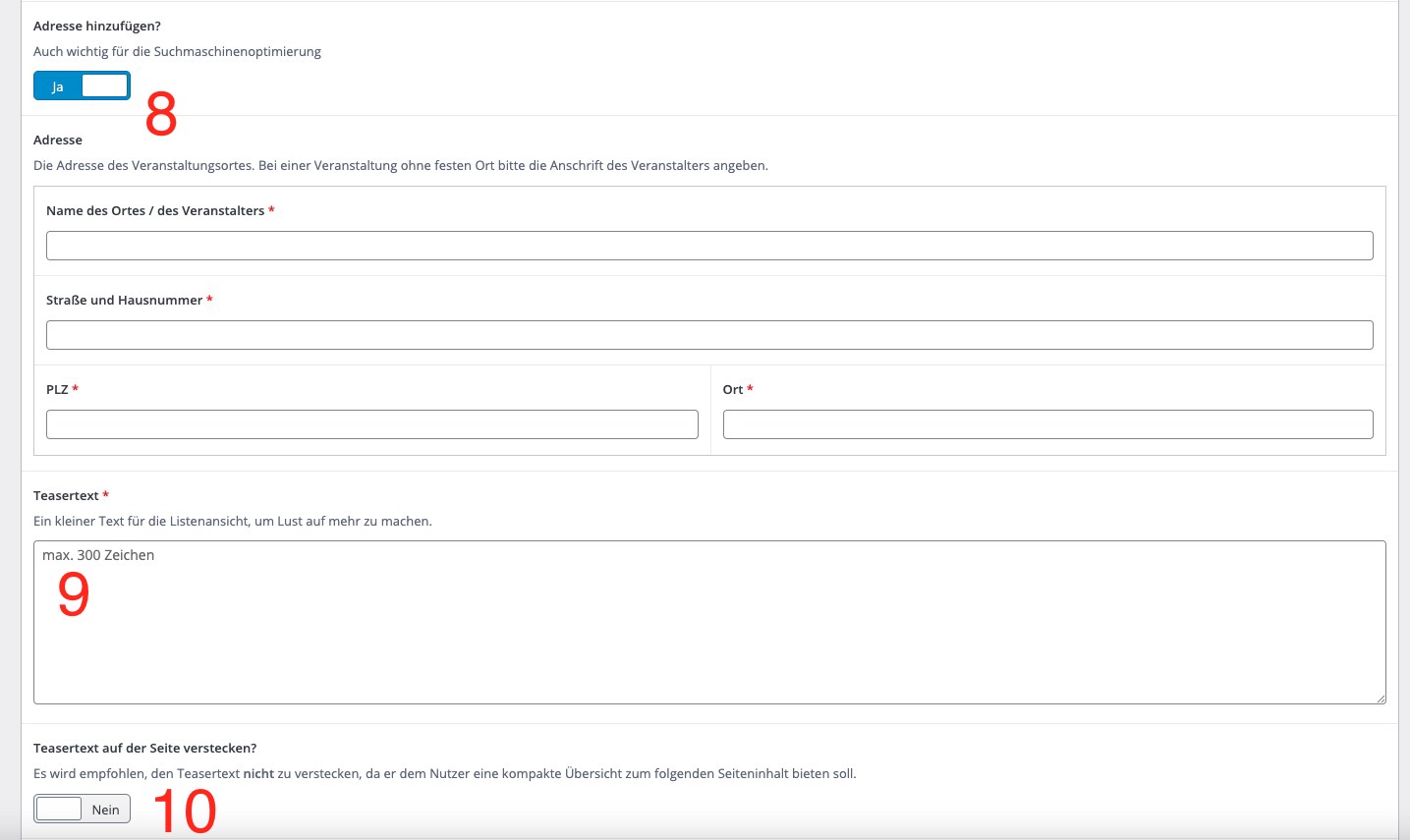Viewport: 1410px width, 840px height.
Task: Click the "Adresse hinzufügen?" heading
Action: click(x=96, y=27)
